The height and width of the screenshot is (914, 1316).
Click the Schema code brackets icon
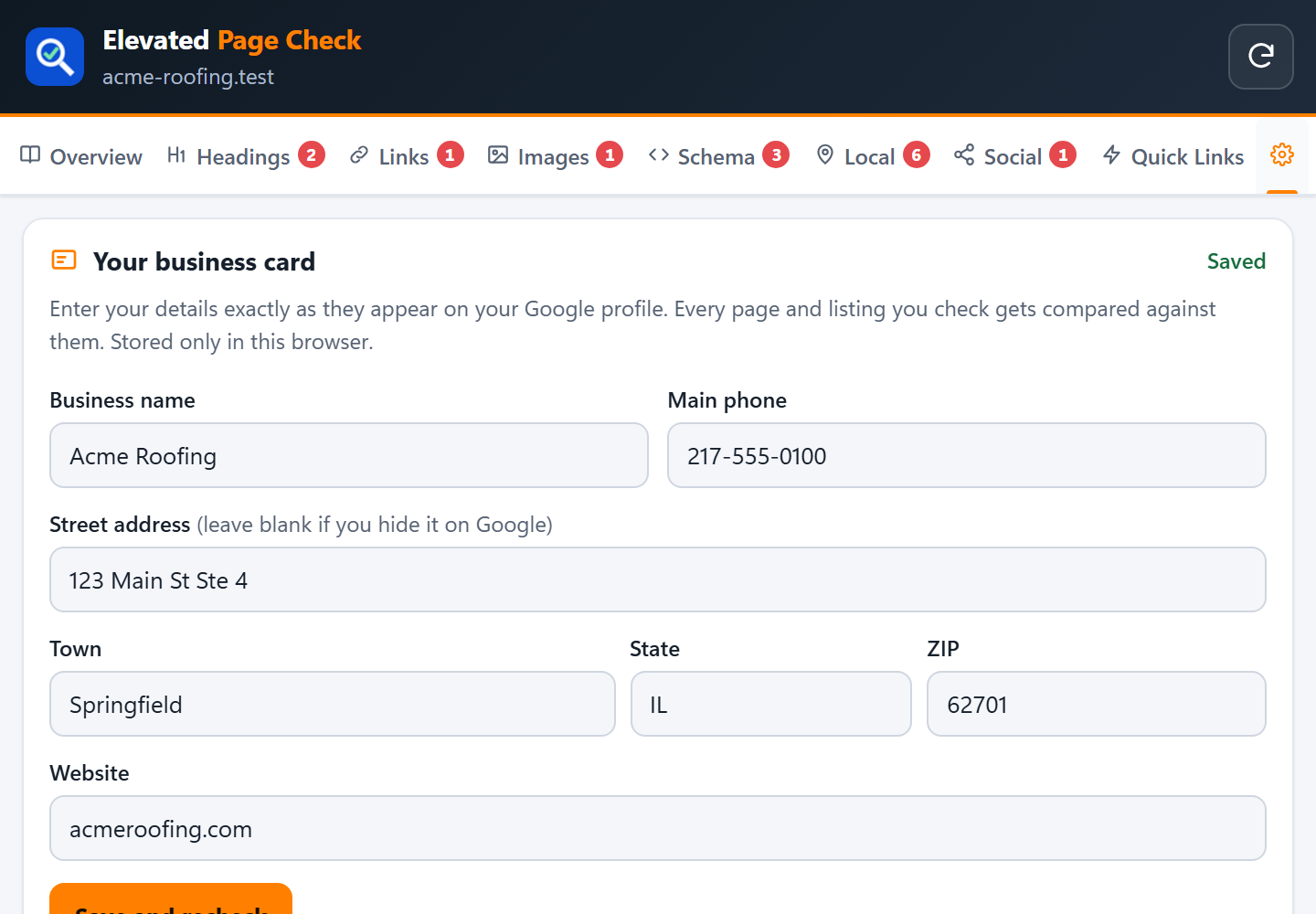pos(659,155)
